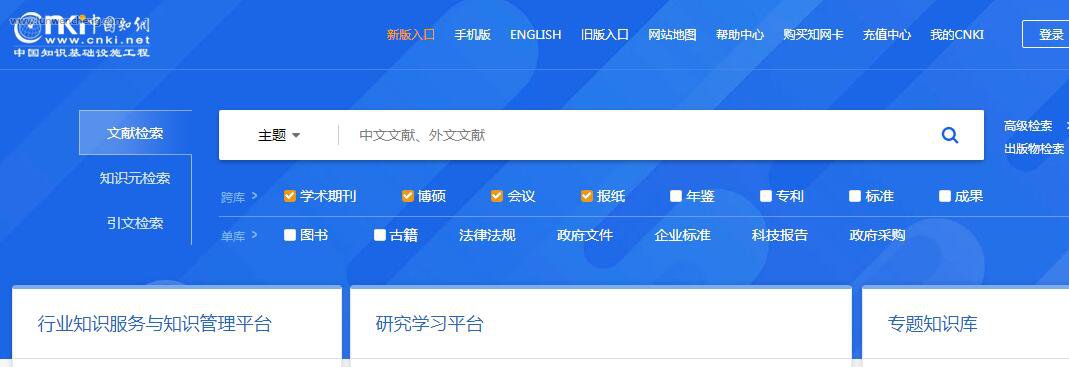
Task: Select the 文献检索 tab
Action: tap(135, 132)
